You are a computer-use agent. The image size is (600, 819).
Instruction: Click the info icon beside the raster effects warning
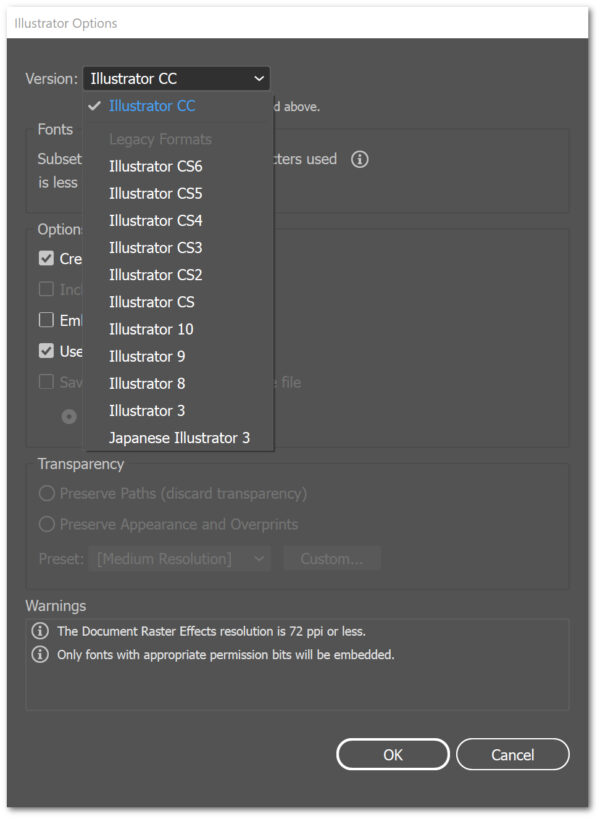coord(40,631)
